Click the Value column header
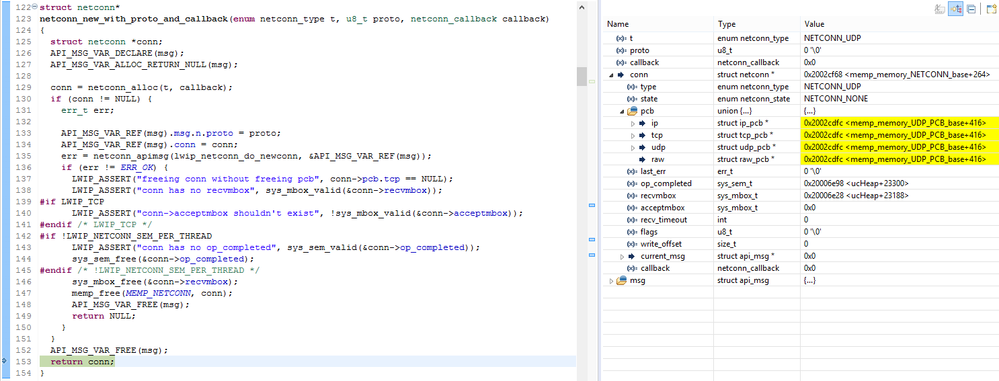The height and width of the screenshot is (381, 999). click(899, 24)
